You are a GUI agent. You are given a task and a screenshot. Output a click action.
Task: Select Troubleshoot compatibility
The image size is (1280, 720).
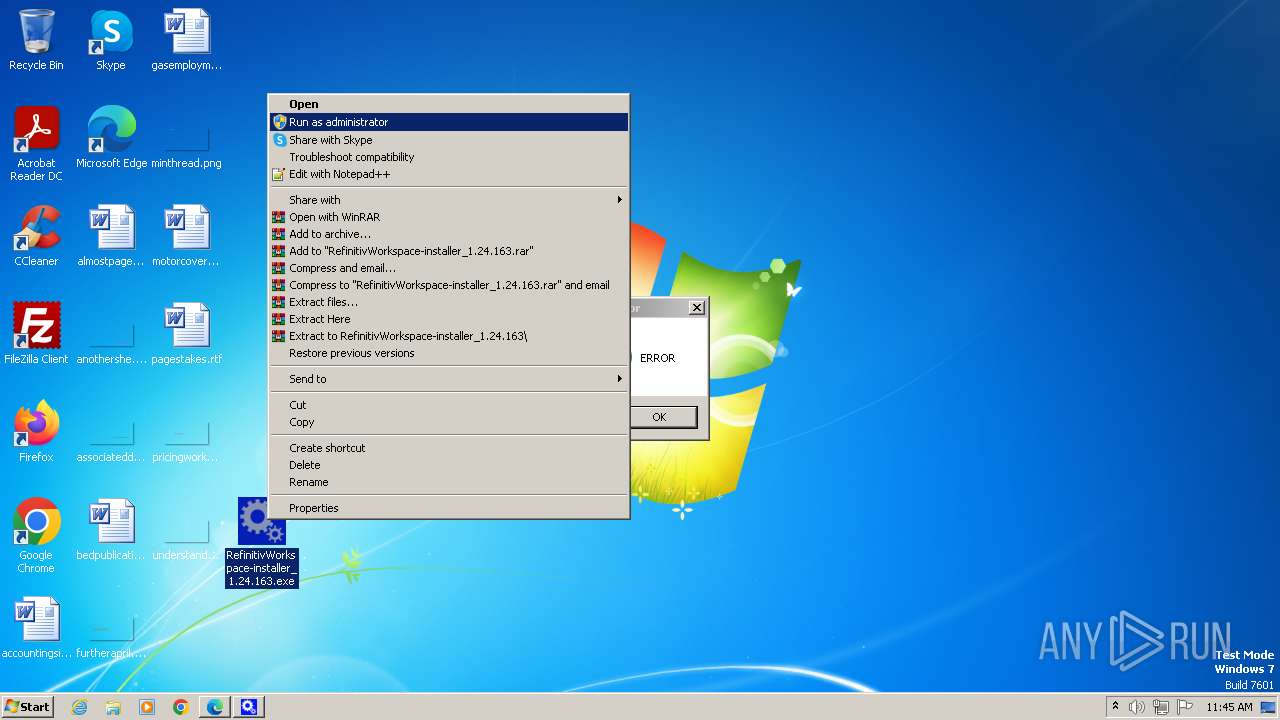click(449, 157)
